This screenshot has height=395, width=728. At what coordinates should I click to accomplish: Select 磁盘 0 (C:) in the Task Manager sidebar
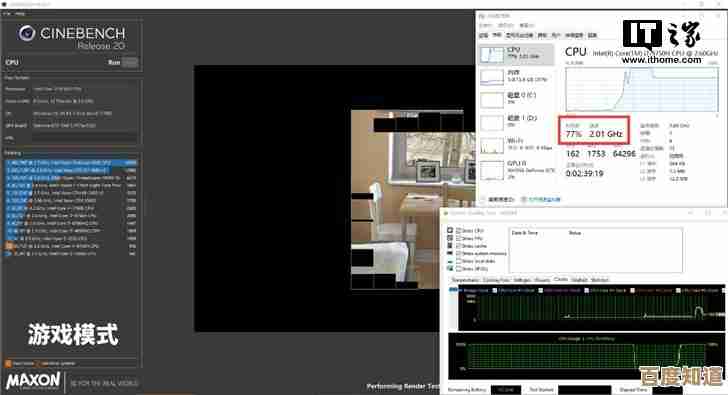[517, 99]
